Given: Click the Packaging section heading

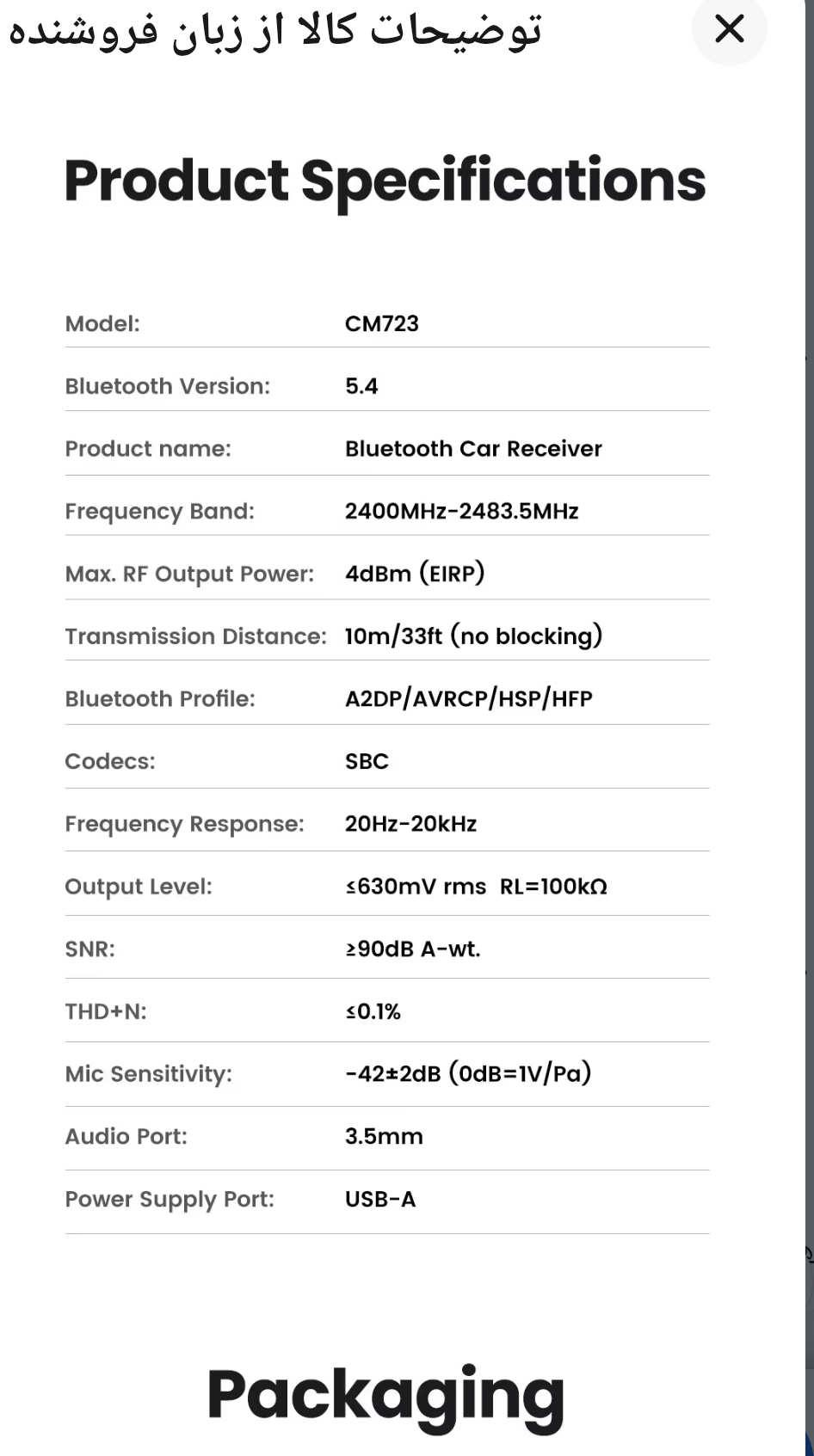Looking at the screenshot, I should [385, 1395].
